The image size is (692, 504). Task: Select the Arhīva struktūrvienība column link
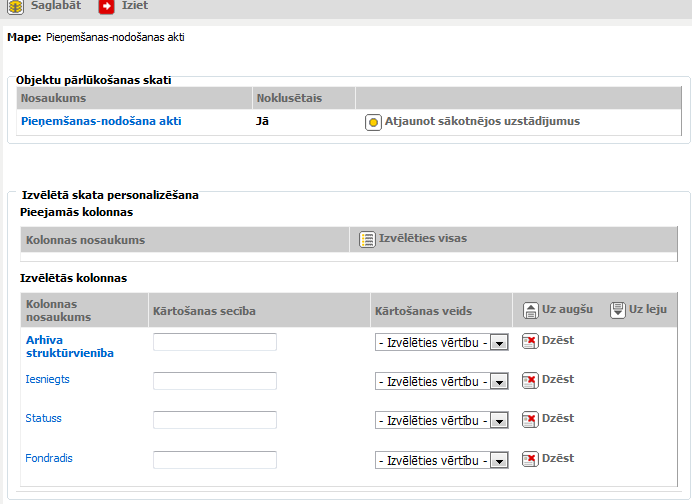(x=69, y=346)
